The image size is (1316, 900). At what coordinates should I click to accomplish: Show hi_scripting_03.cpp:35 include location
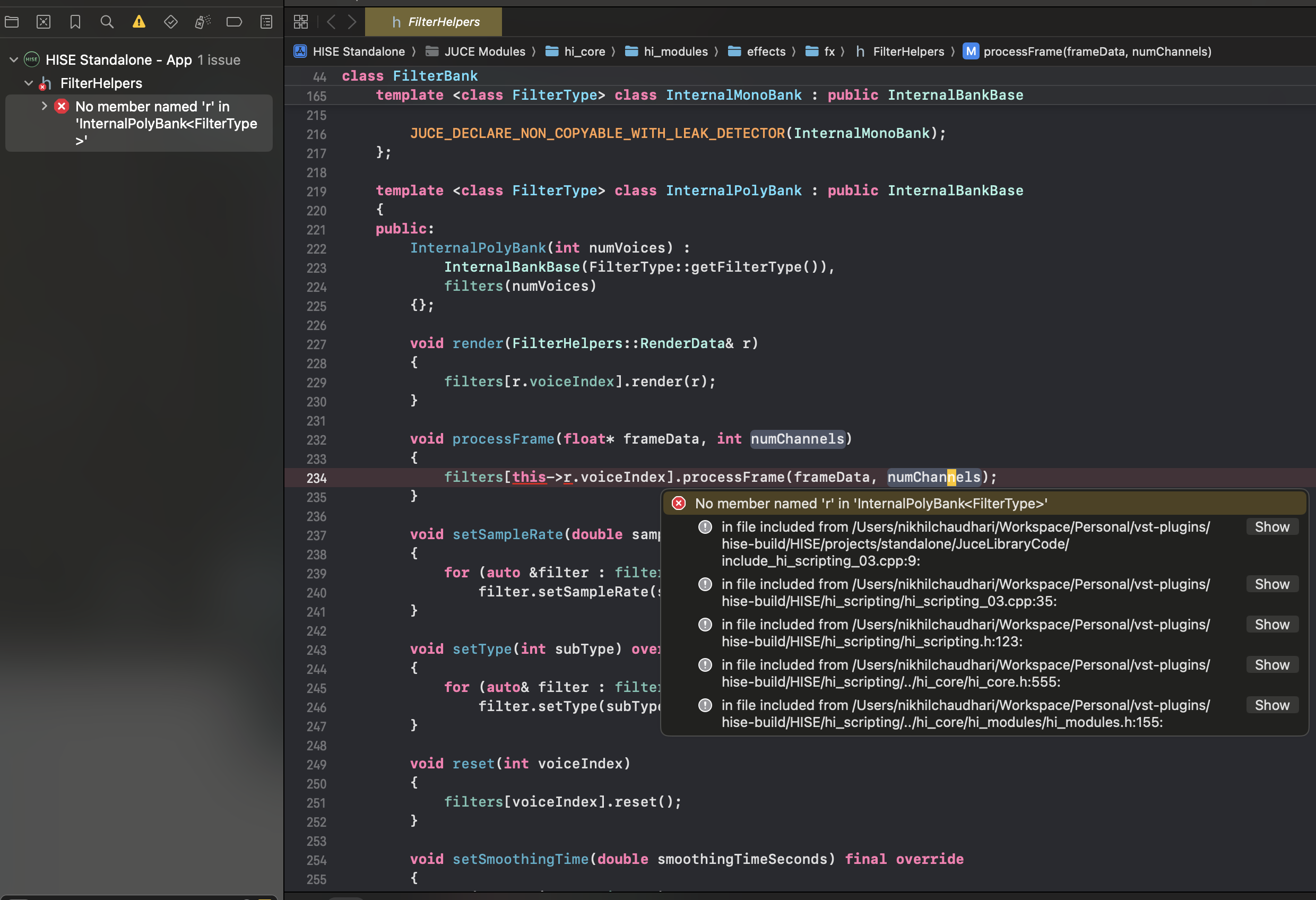coord(1272,584)
